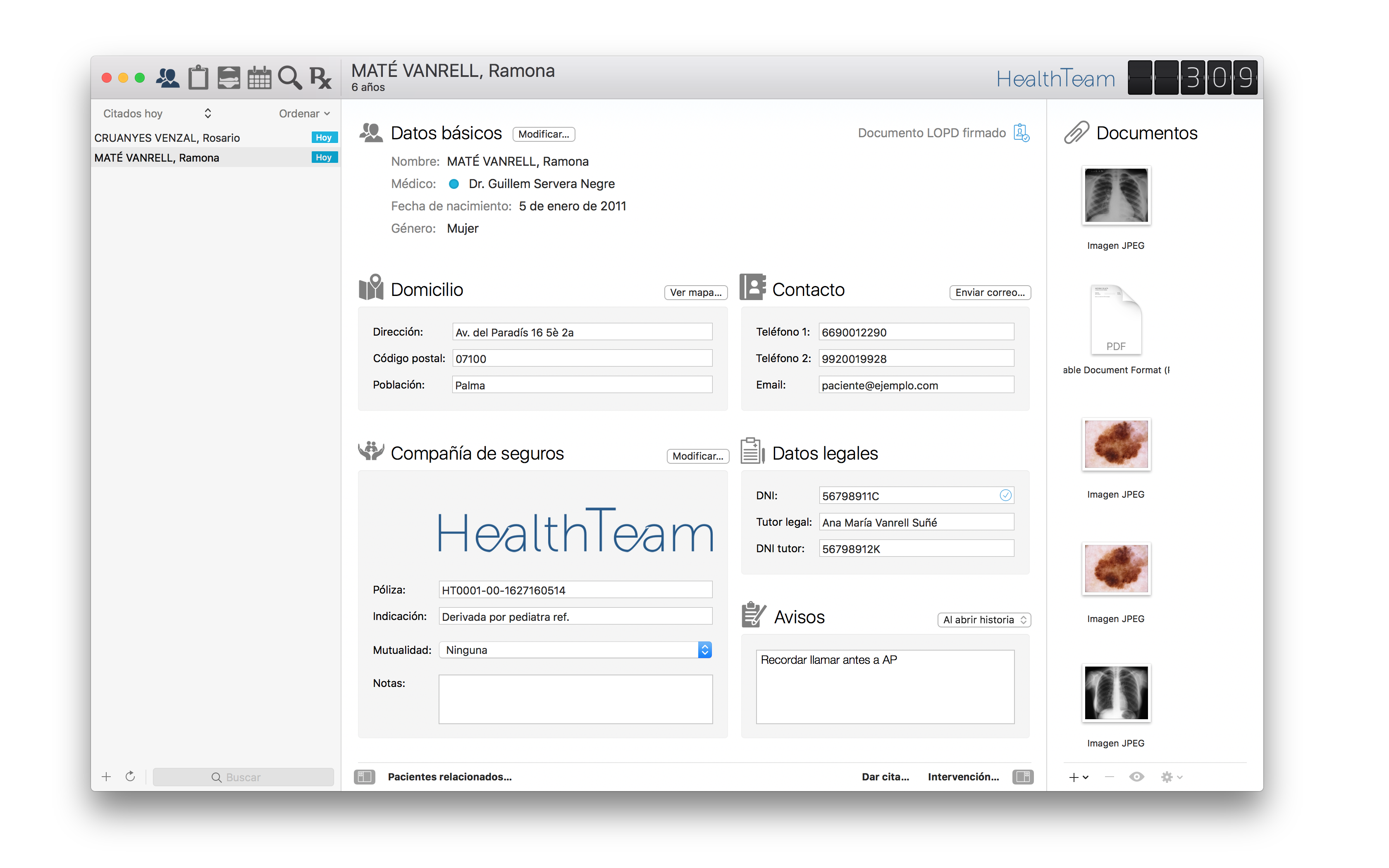Click the Datos básicos people icon
Screen dimensions: 1389x868
[x=371, y=133]
